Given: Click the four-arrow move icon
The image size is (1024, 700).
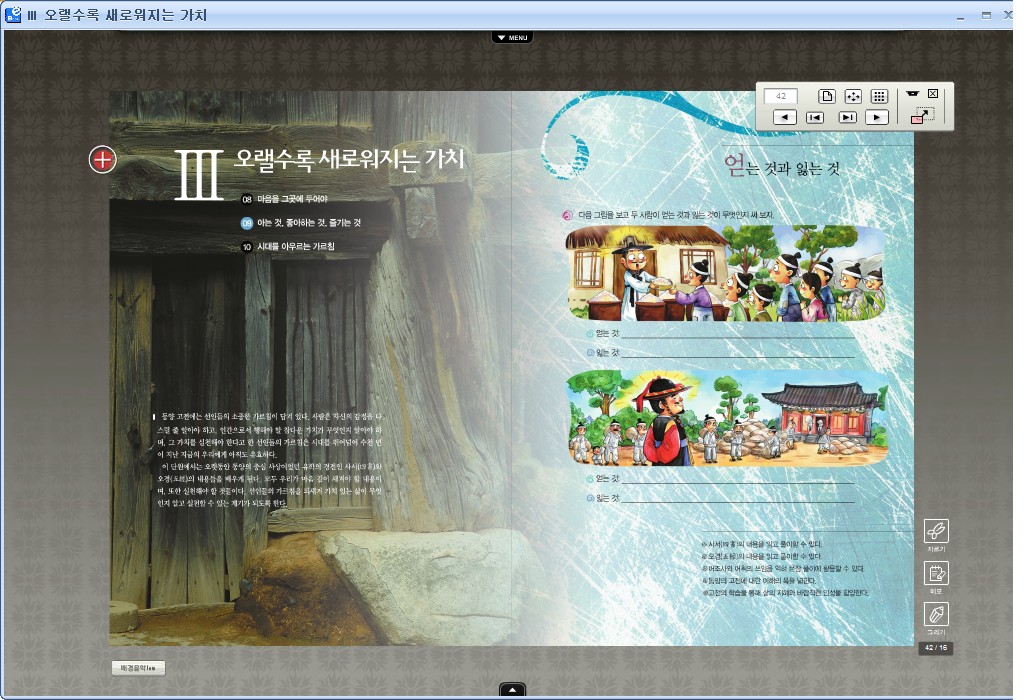Looking at the screenshot, I should [853, 97].
